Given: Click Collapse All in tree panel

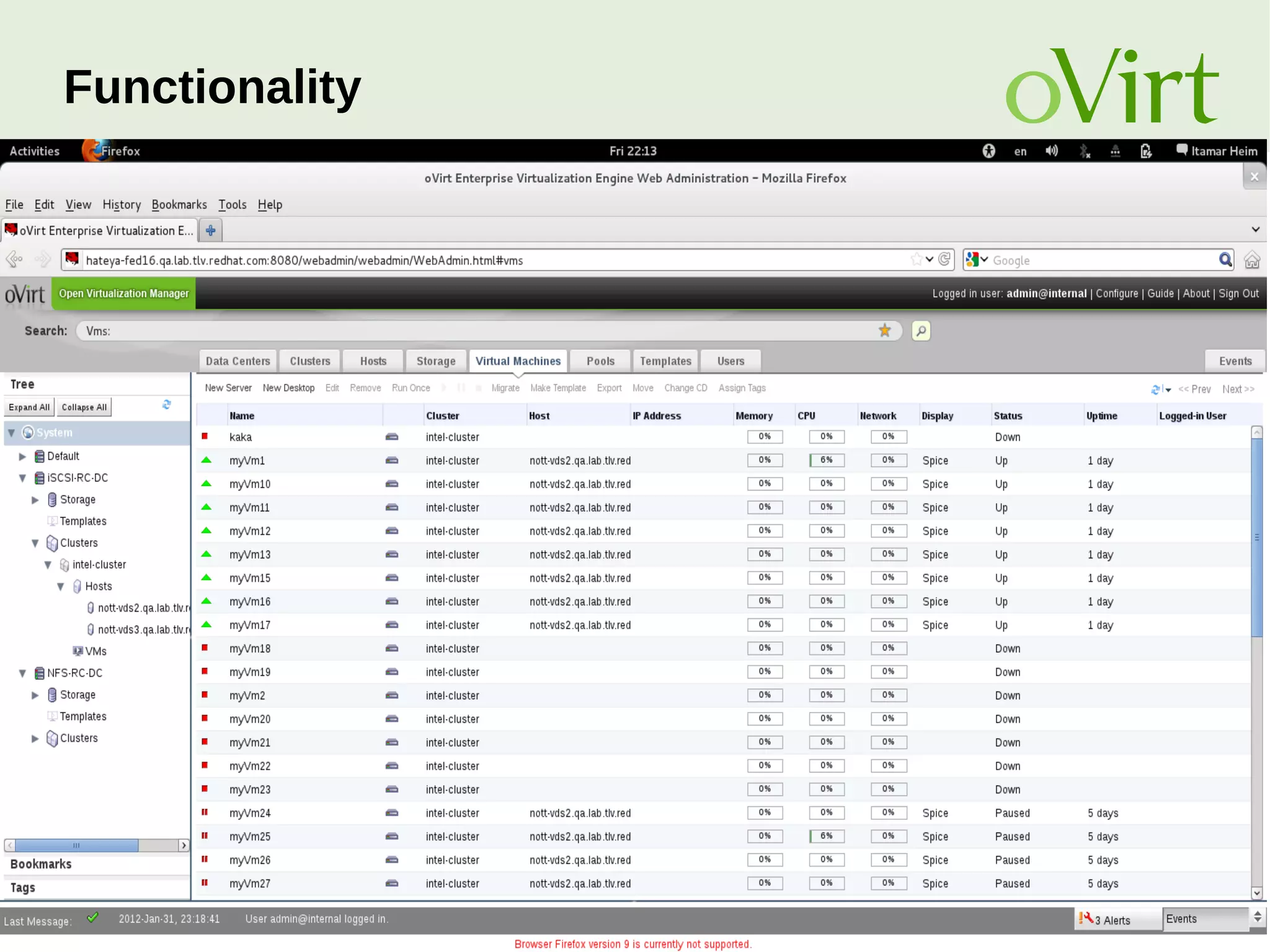Looking at the screenshot, I should [84, 407].
